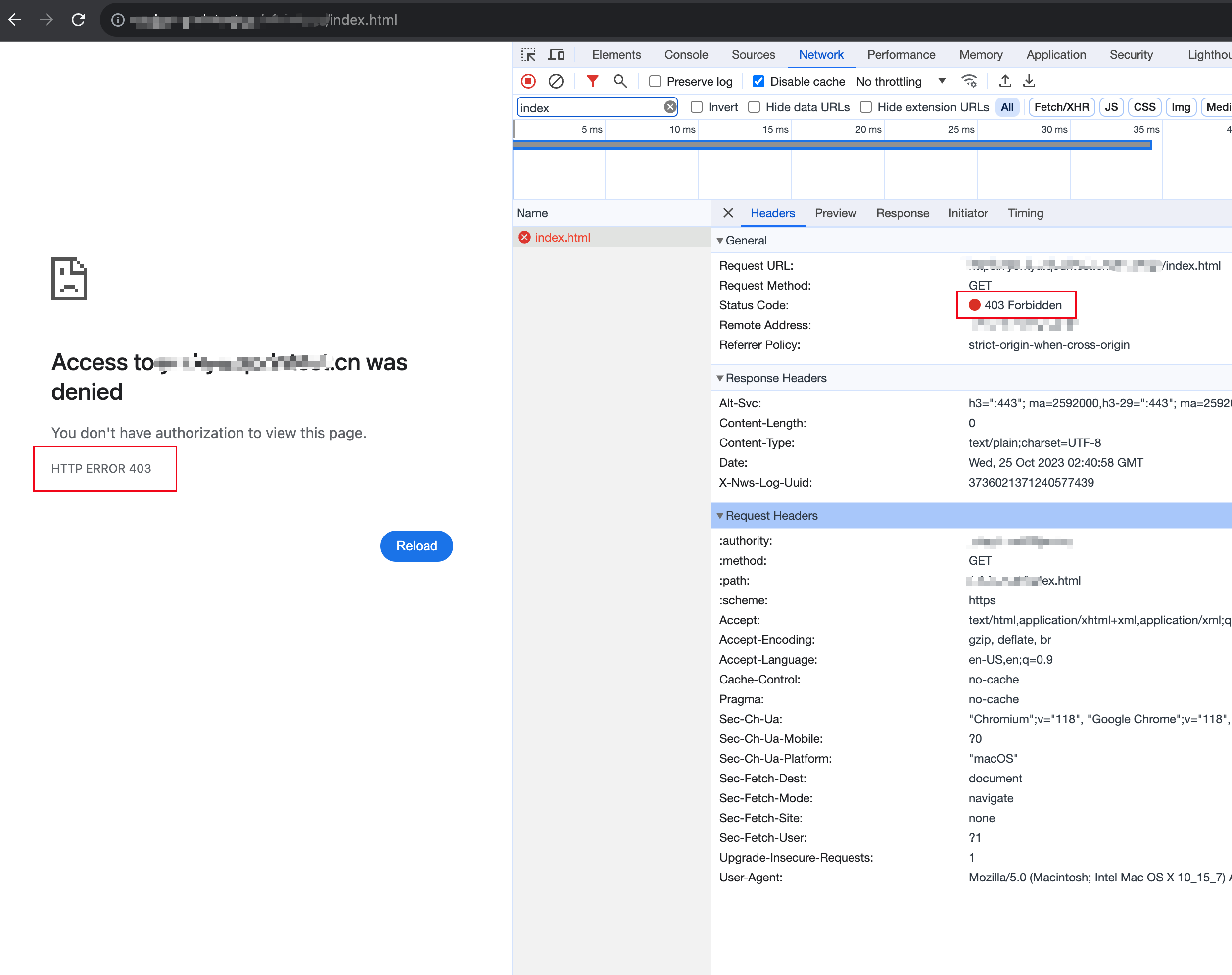Enable the Preserve log checkbox
Viewport: 1232px width, 975px height.
point(655,82)
